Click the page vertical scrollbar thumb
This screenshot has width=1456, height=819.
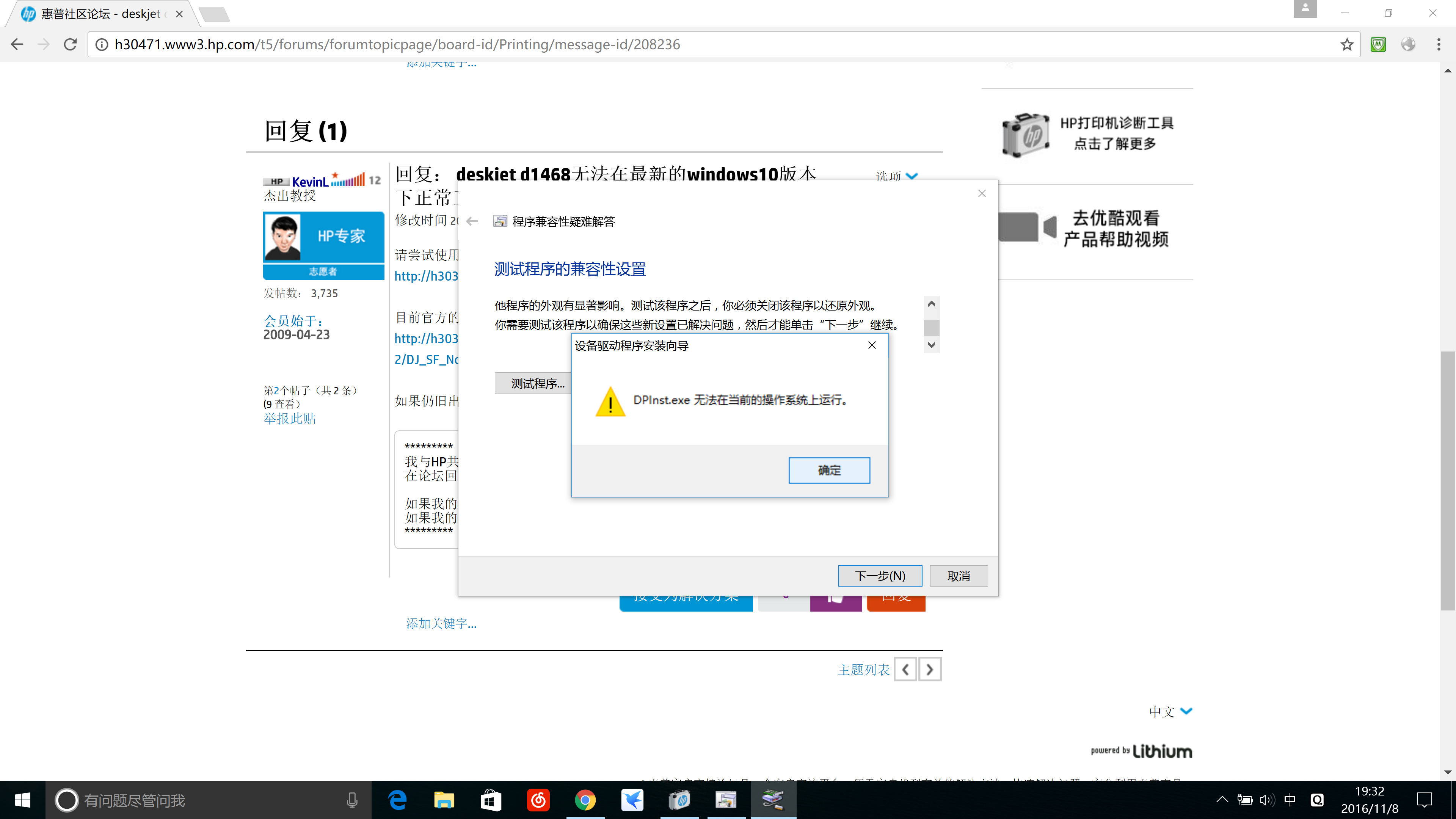[x=1448, y=480]
